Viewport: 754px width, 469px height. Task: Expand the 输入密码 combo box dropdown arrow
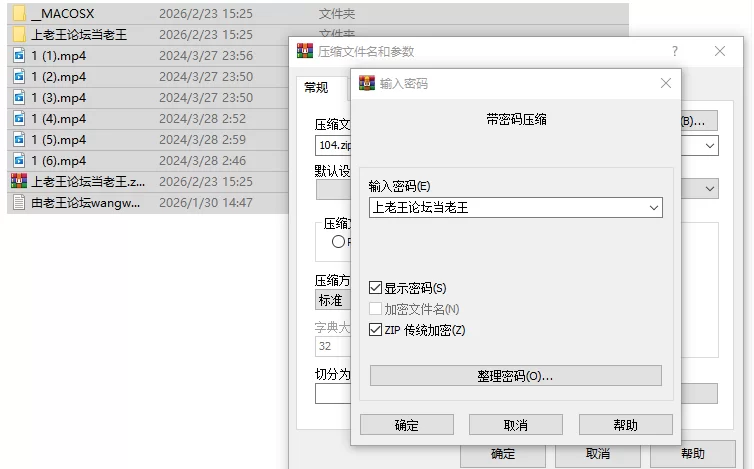[653, 208]
